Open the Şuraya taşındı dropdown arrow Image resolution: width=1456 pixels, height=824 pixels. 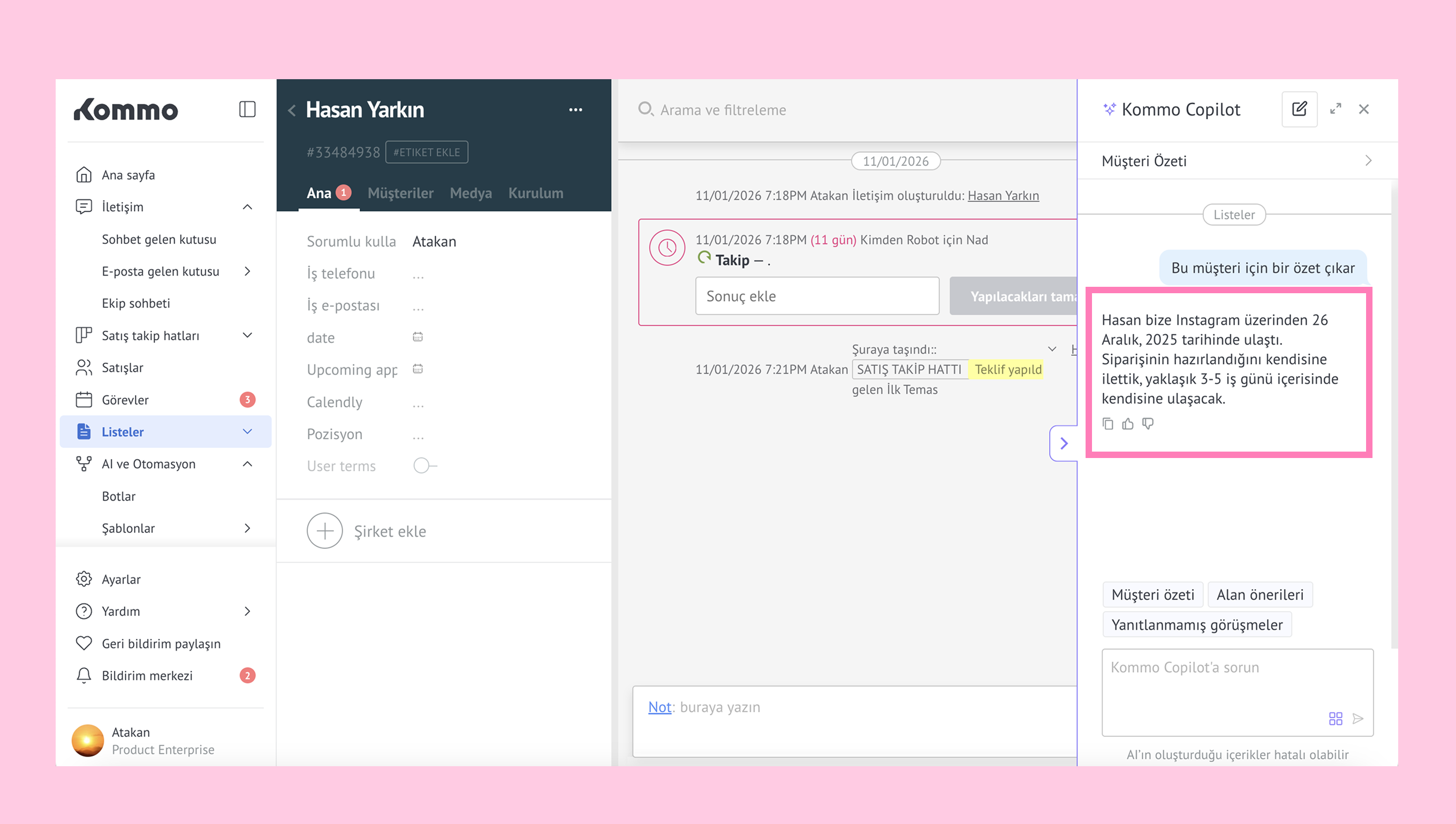pyautogui.click(x=1052, y=349)
